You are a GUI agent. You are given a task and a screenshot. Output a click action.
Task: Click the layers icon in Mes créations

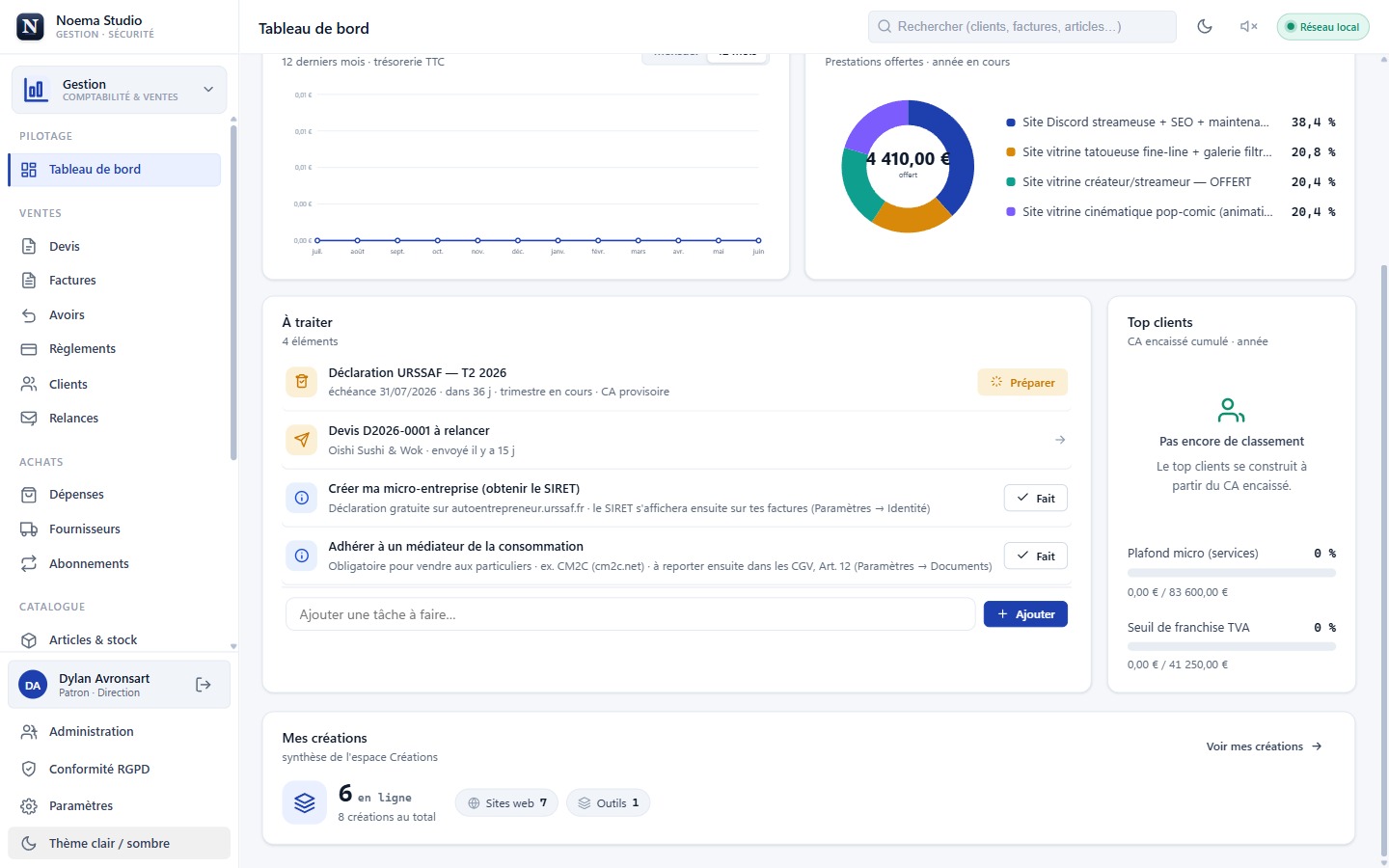[x=305, y=802]
